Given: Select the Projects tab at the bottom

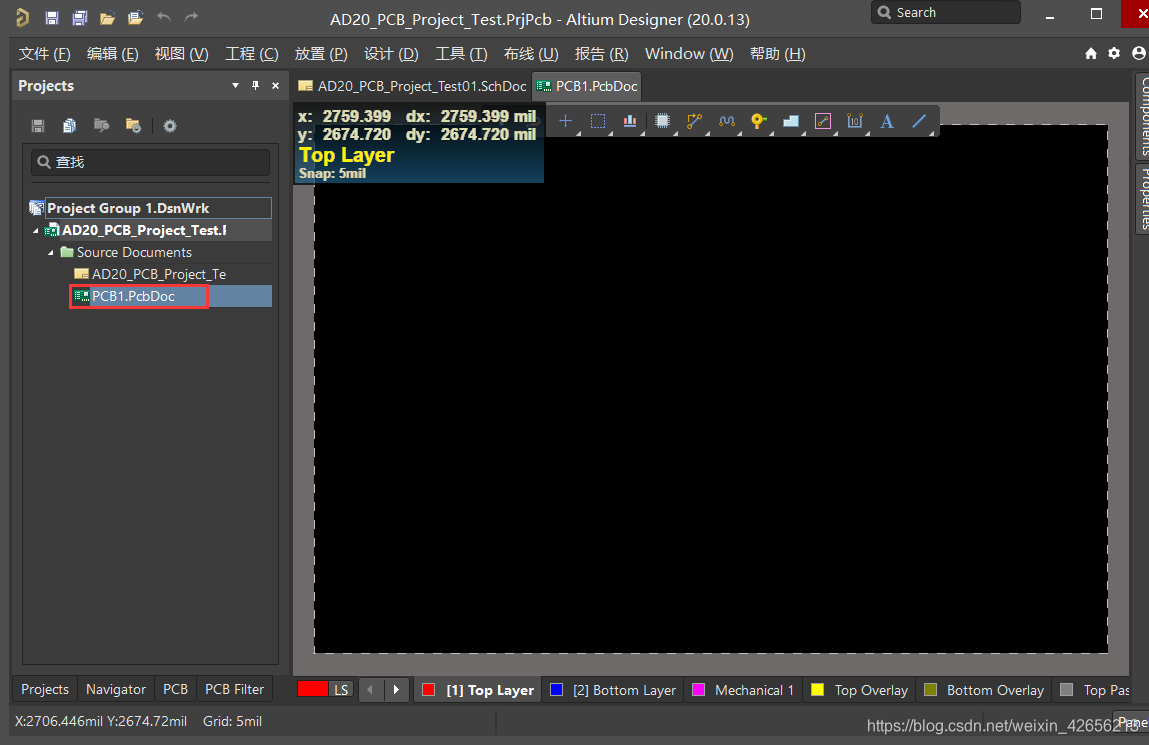Looking at the screenshot, I should point(45,689).
